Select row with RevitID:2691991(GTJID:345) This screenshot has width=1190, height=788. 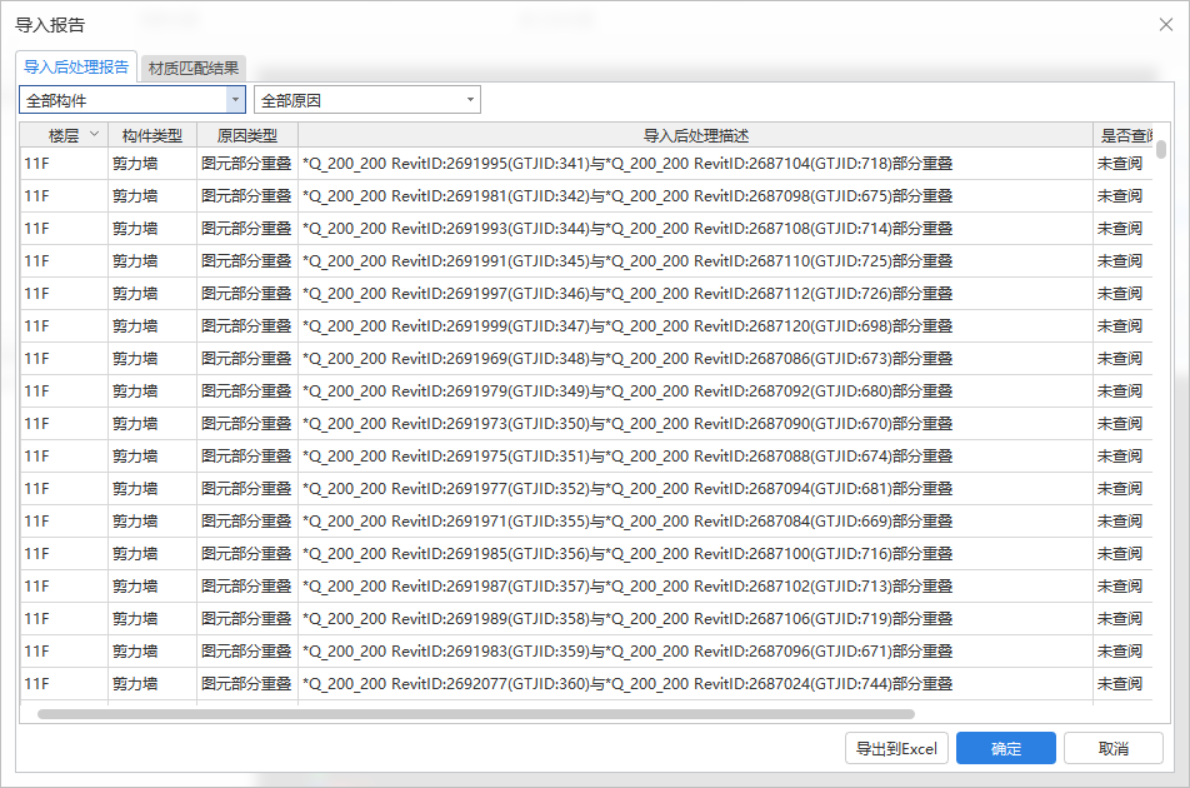pos(586,261)
